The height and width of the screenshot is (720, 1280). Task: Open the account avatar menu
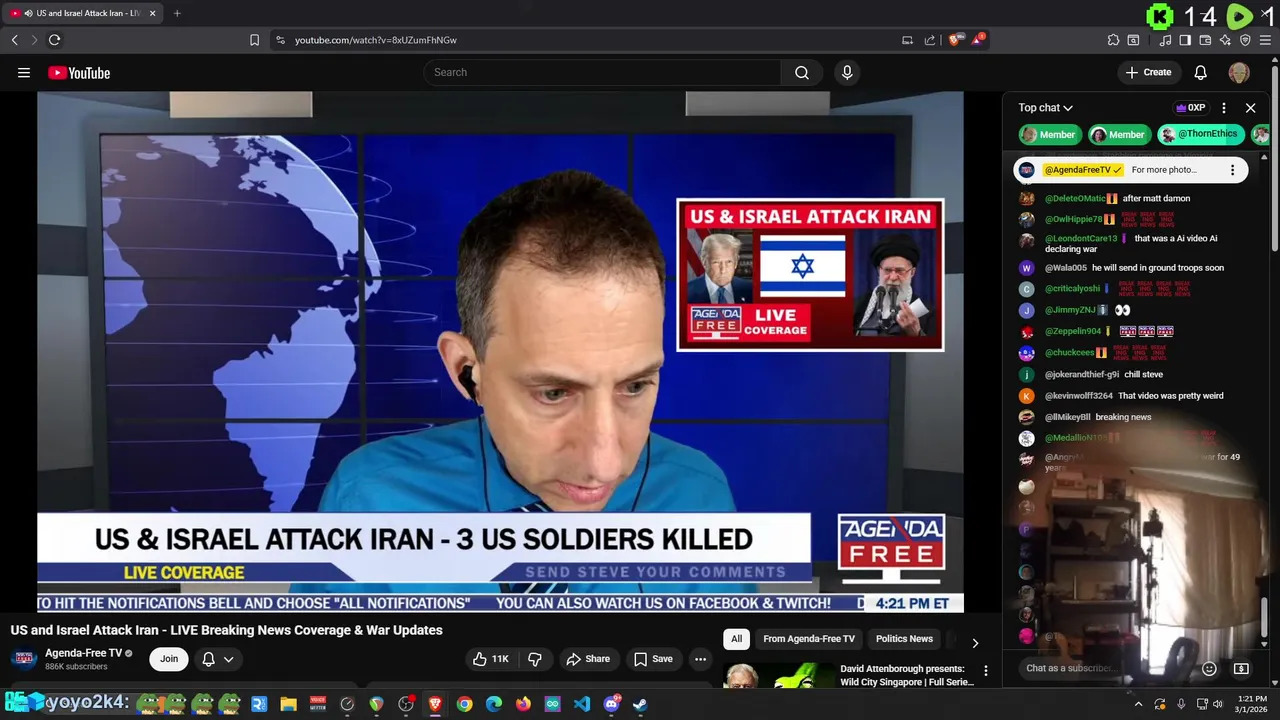[1239, 72]
